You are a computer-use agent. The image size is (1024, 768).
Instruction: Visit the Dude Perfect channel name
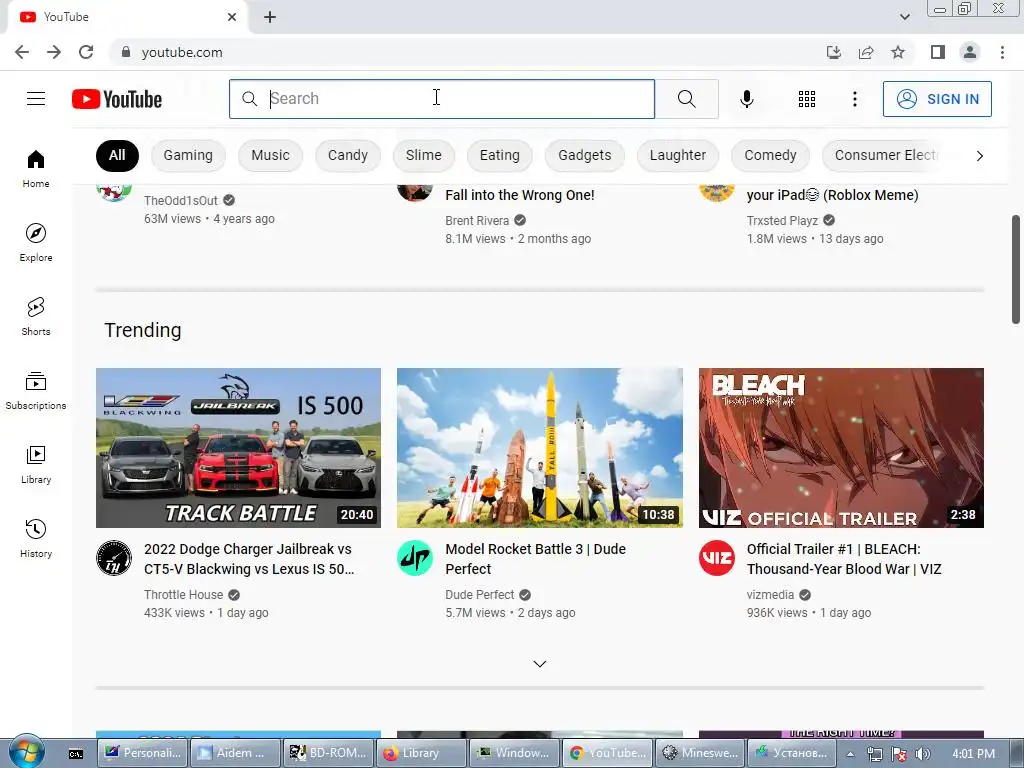[x=479, y=595]
